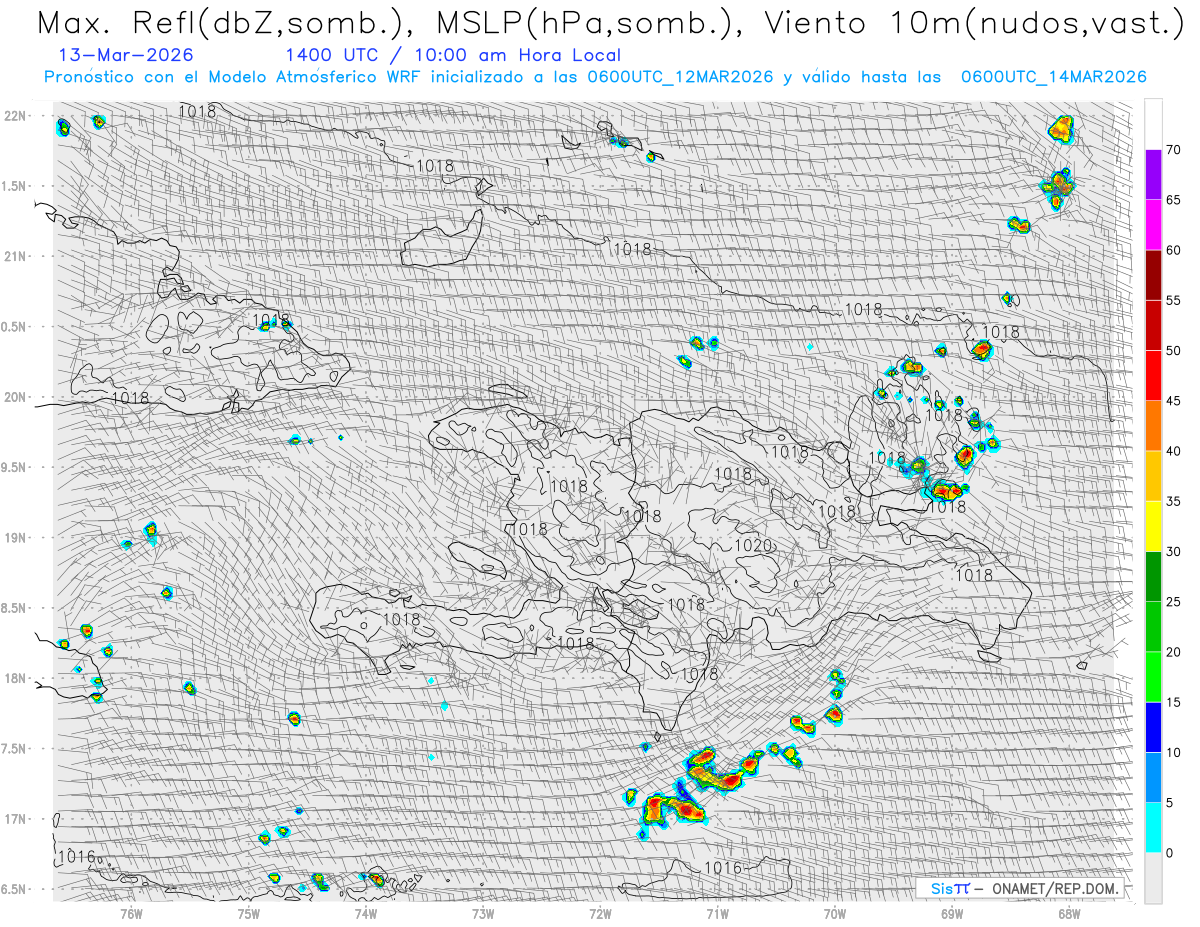Click the '0600UTC_14MAR2026' valid-until time
The width and height of the screenshot is (1200, 927).
click(1053, 77)
